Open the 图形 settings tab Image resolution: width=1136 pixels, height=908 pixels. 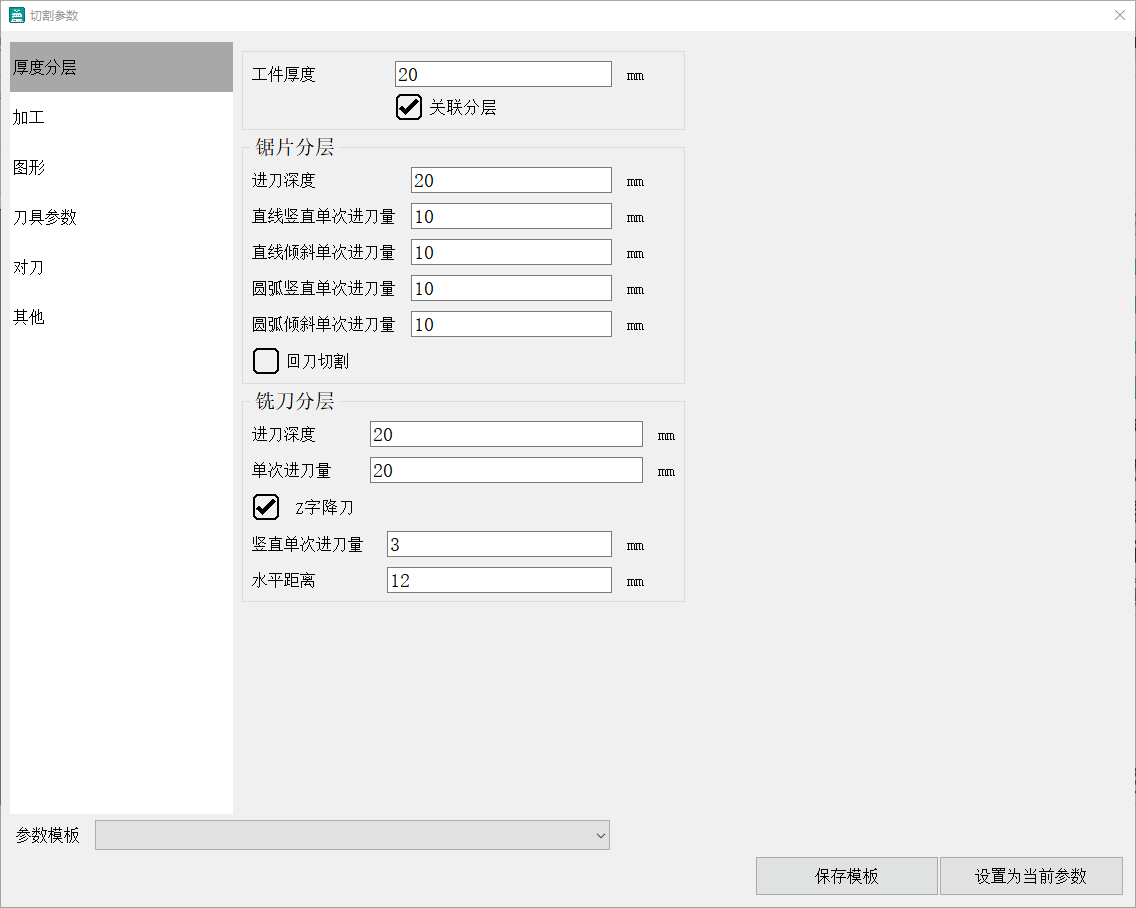tap(121, 167)
